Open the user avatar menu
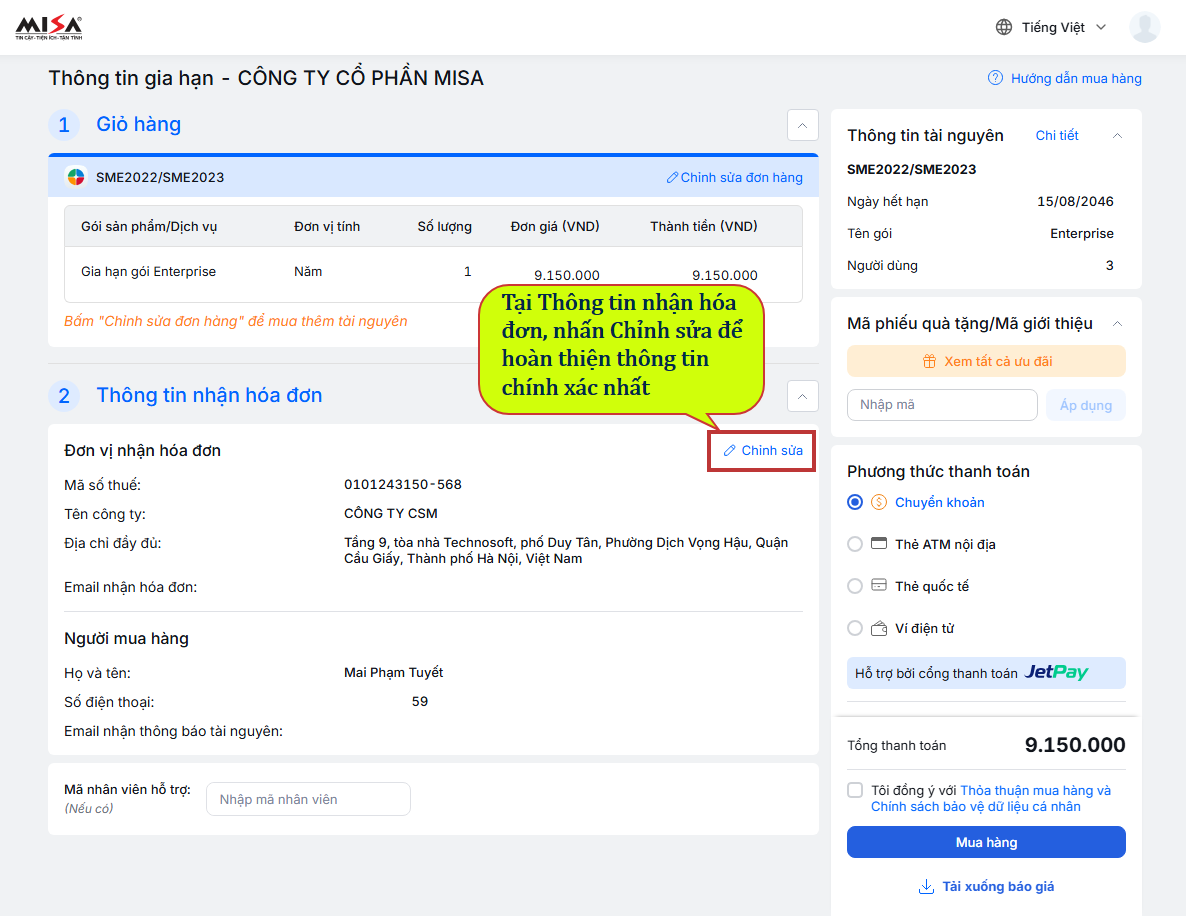 click(1144, 27)
